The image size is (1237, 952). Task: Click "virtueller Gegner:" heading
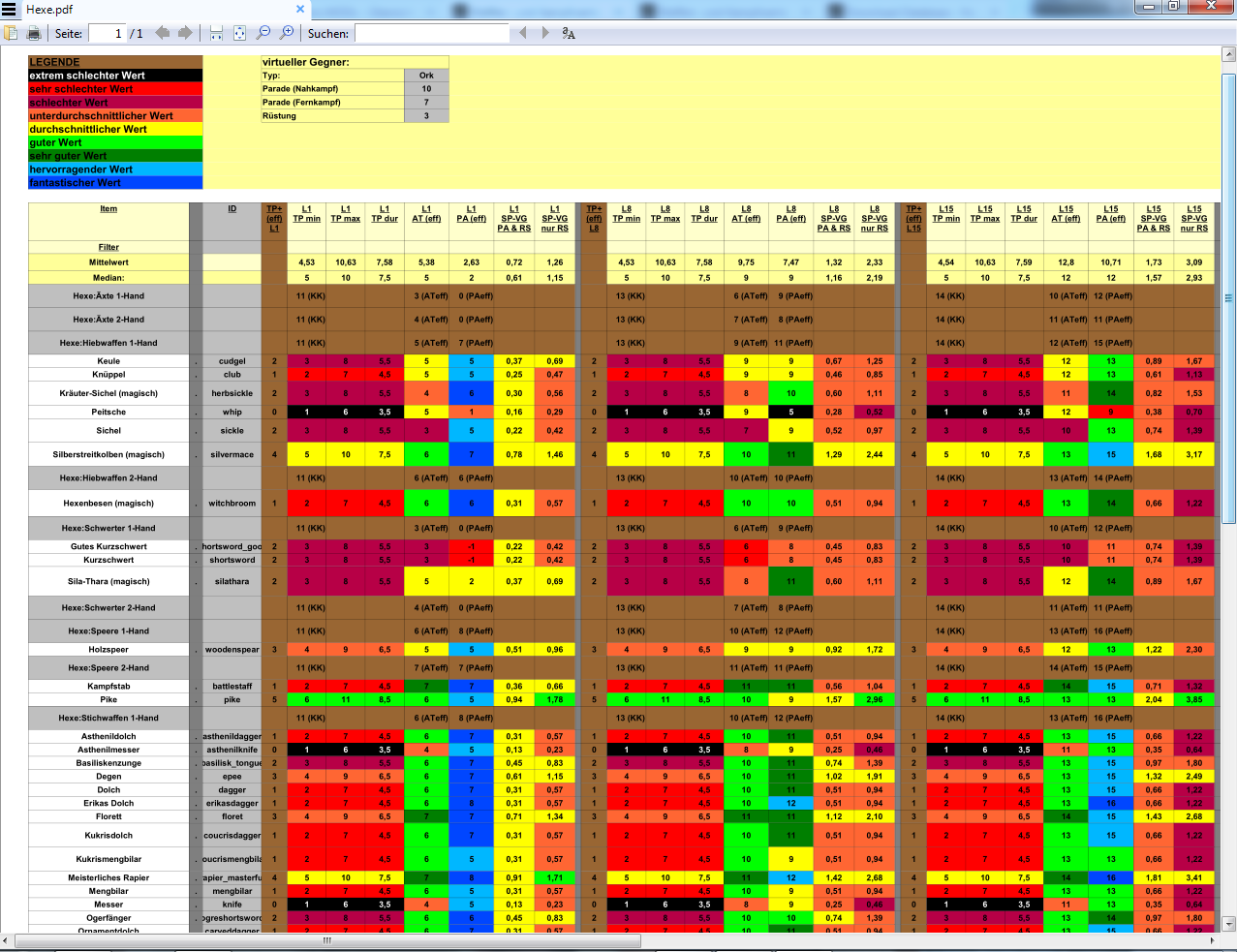pyautogui.click(x=305, y=62)
